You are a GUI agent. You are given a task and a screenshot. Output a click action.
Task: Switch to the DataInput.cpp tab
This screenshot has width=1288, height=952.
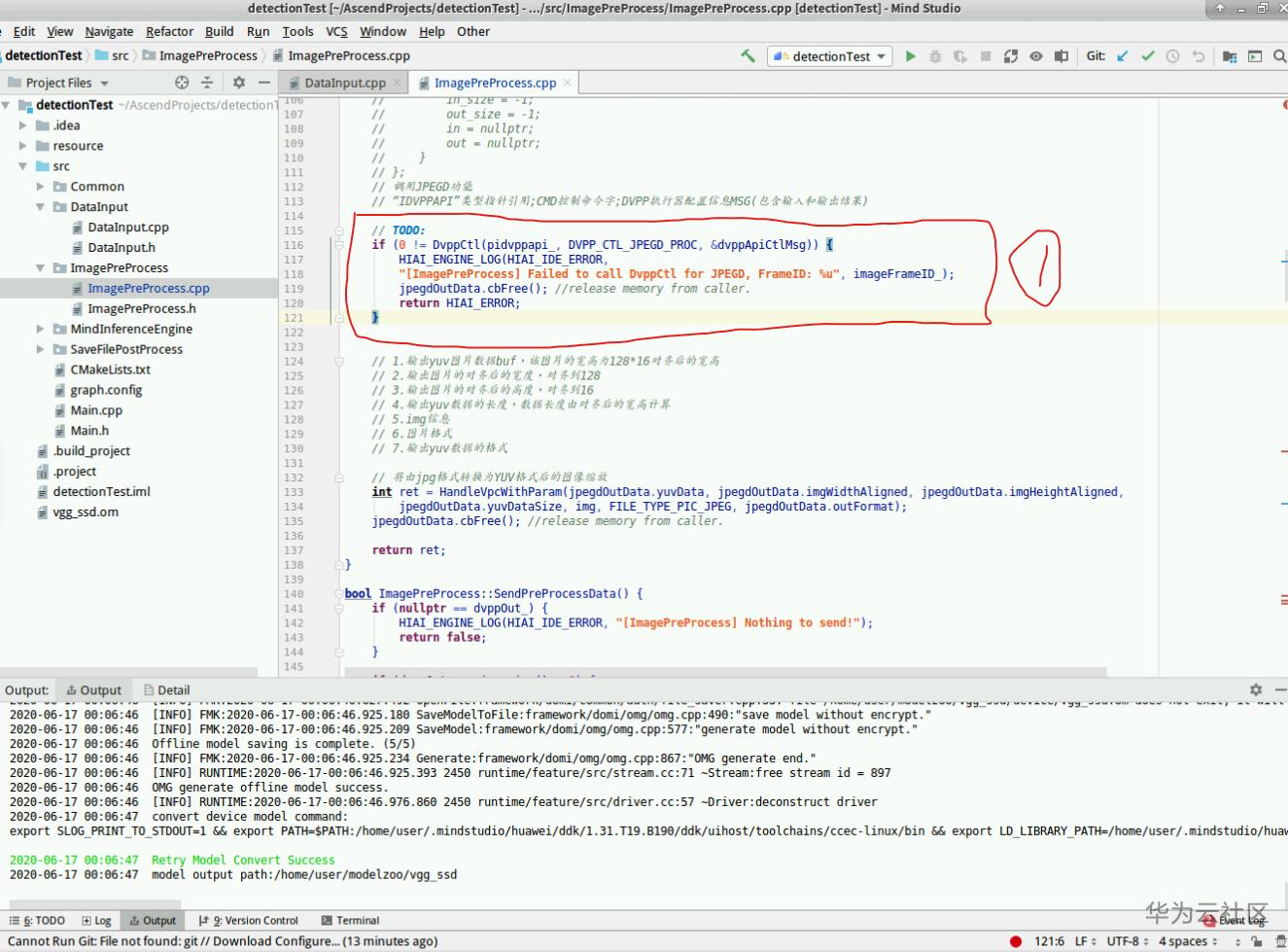[x=344, y=83]
